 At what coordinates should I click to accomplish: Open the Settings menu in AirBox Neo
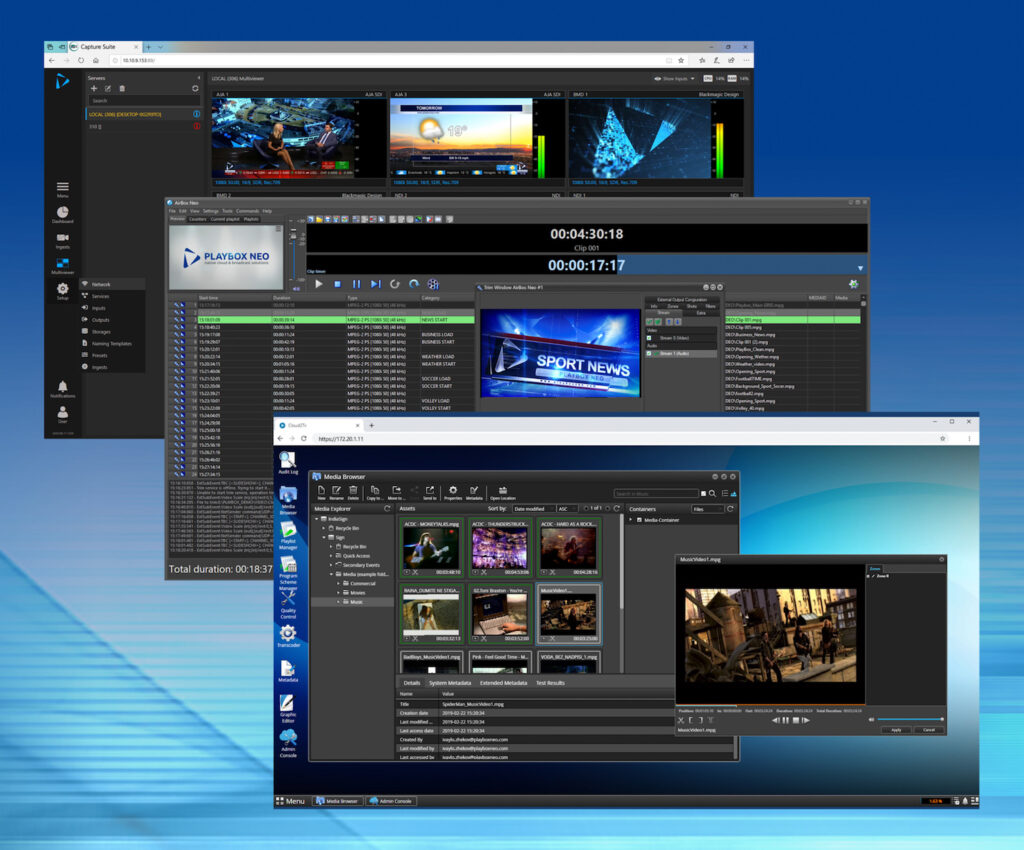click(210, 211)
